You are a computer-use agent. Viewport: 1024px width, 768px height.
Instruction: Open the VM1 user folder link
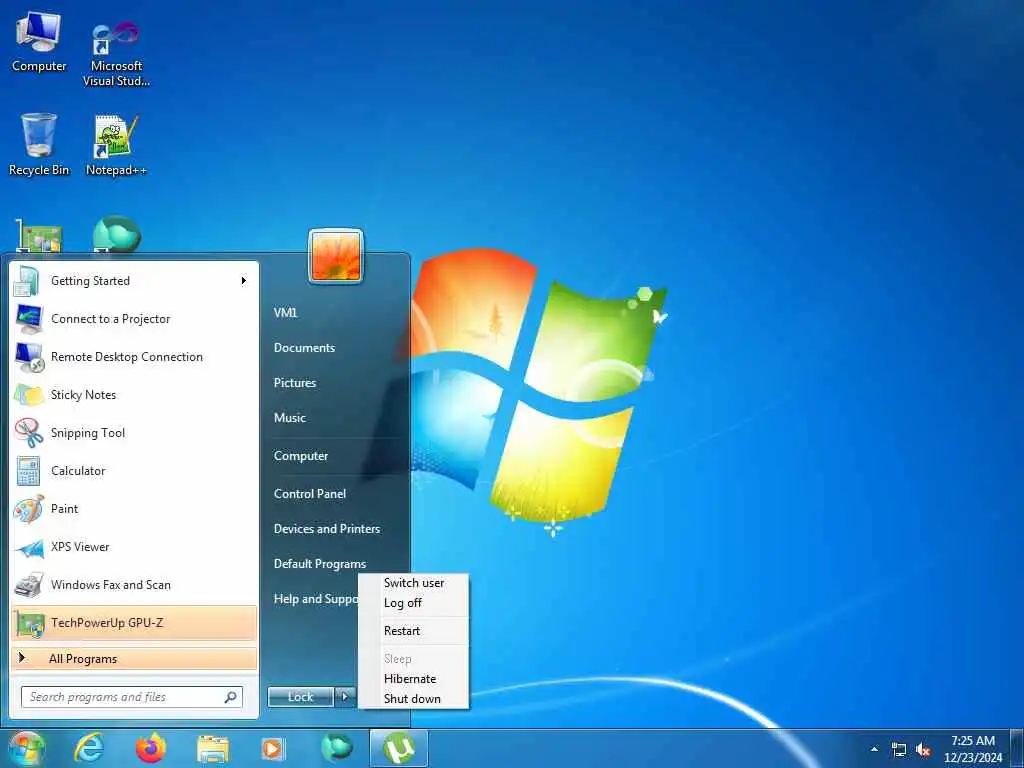285,313
